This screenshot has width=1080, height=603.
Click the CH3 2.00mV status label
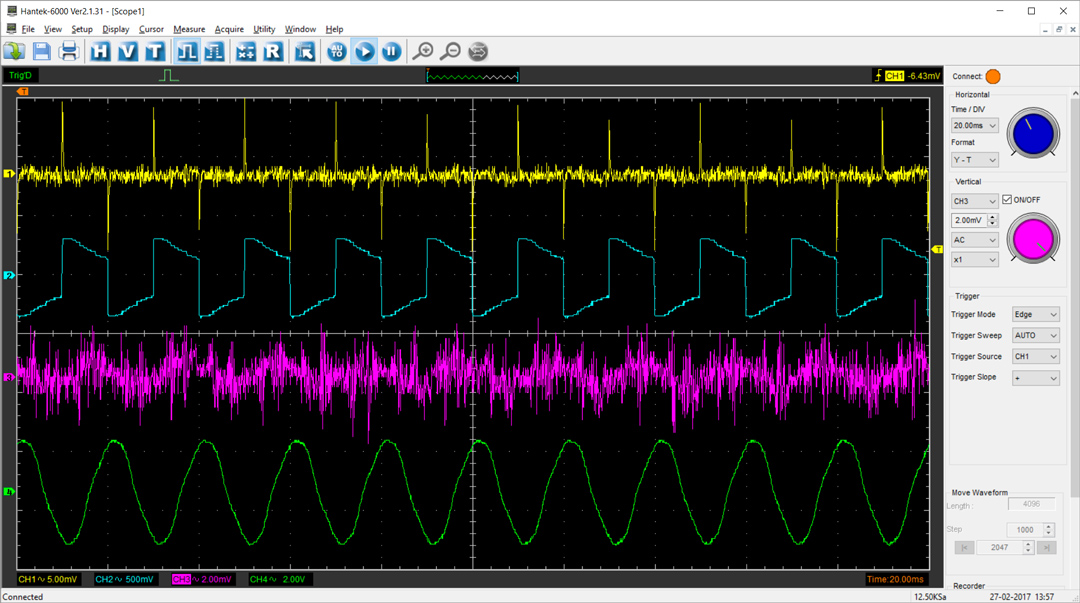[x=204, y=579]
